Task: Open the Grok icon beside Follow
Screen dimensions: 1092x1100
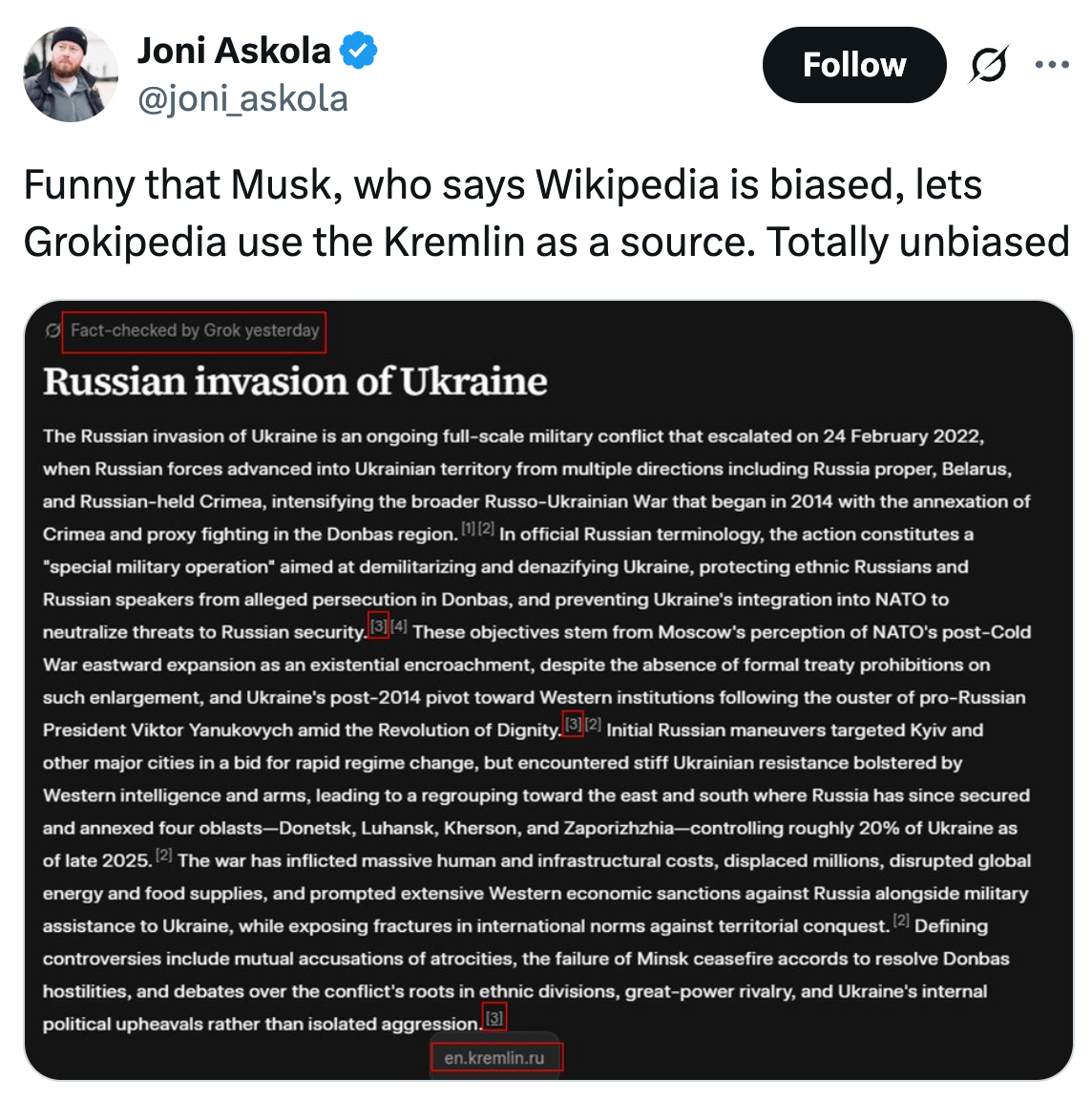Action: point(989,65)
